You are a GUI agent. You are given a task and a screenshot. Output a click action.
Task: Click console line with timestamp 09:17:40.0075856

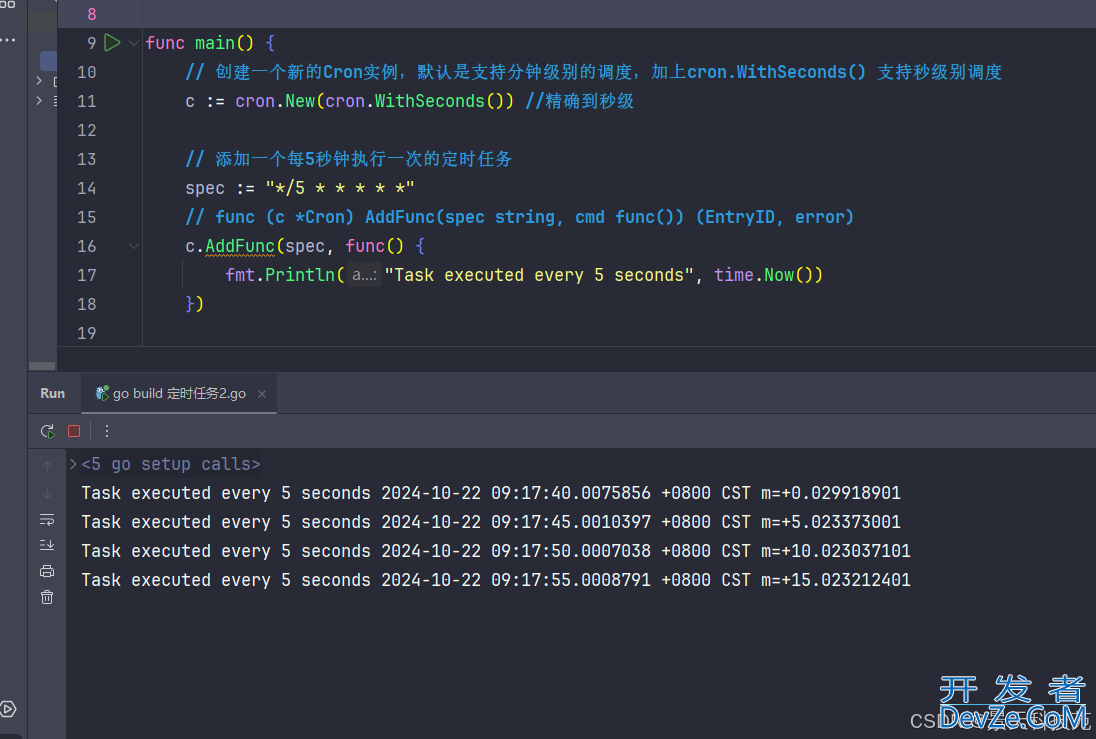[491, 493]
